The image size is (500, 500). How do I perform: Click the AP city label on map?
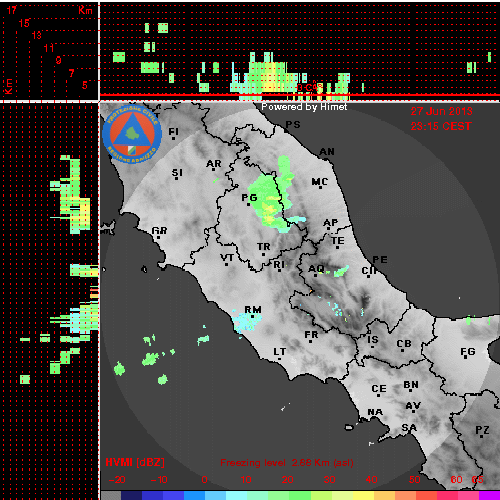click(x=331, y=222)
